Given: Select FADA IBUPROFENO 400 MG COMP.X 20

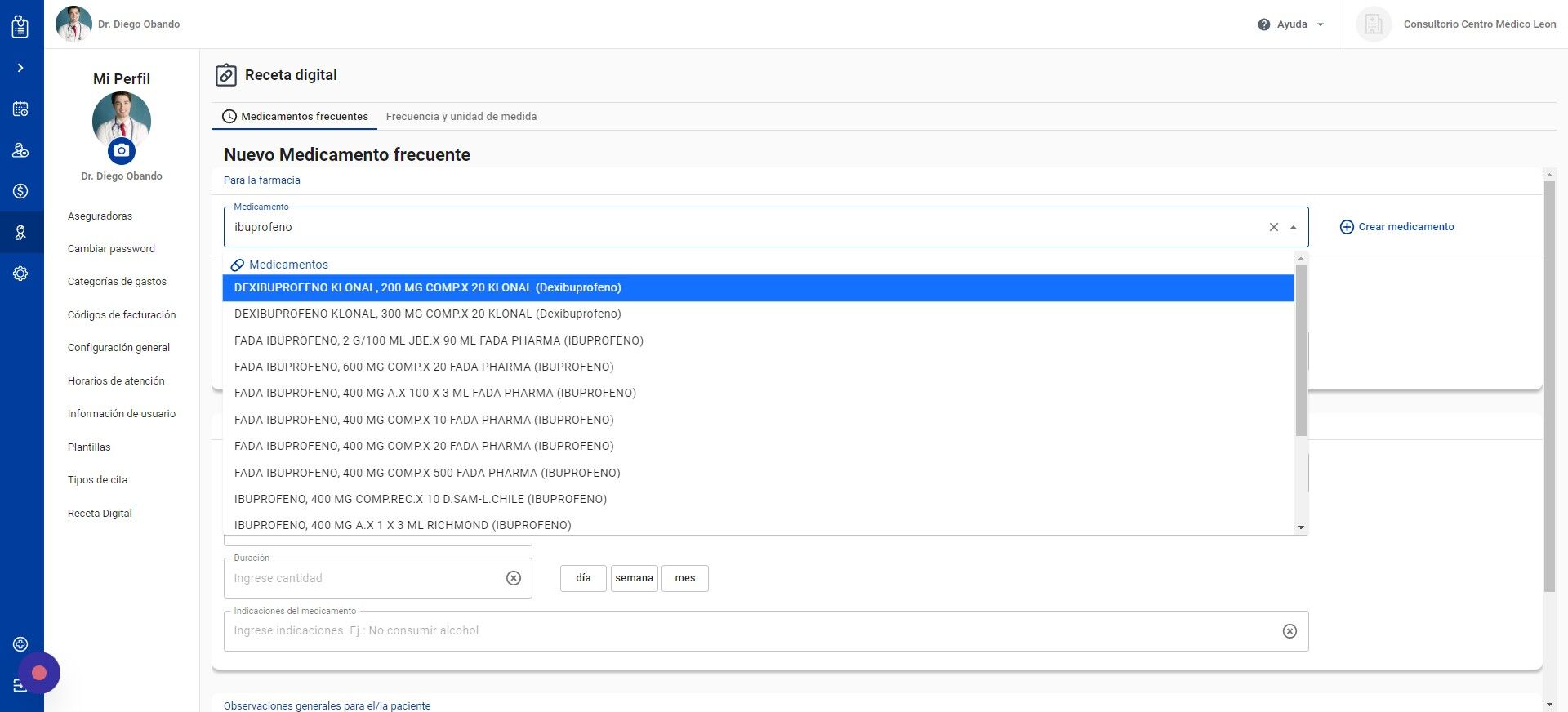Looking at the screenshot, I should coord(758,446).
